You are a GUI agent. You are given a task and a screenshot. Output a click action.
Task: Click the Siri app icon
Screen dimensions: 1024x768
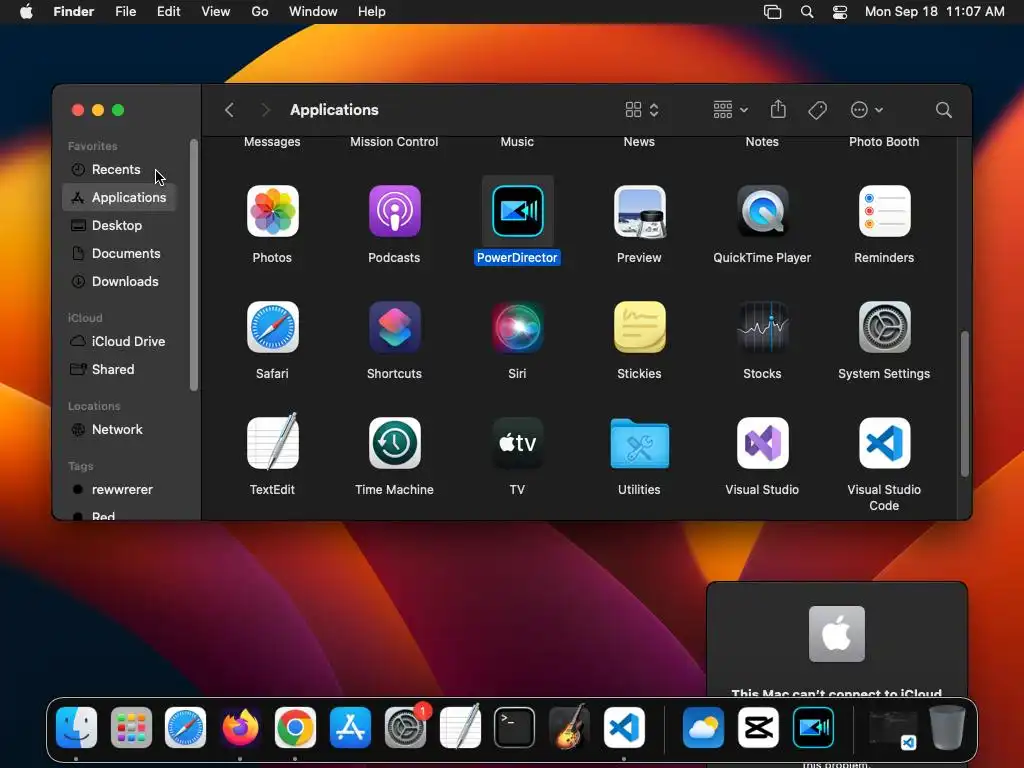517,327
